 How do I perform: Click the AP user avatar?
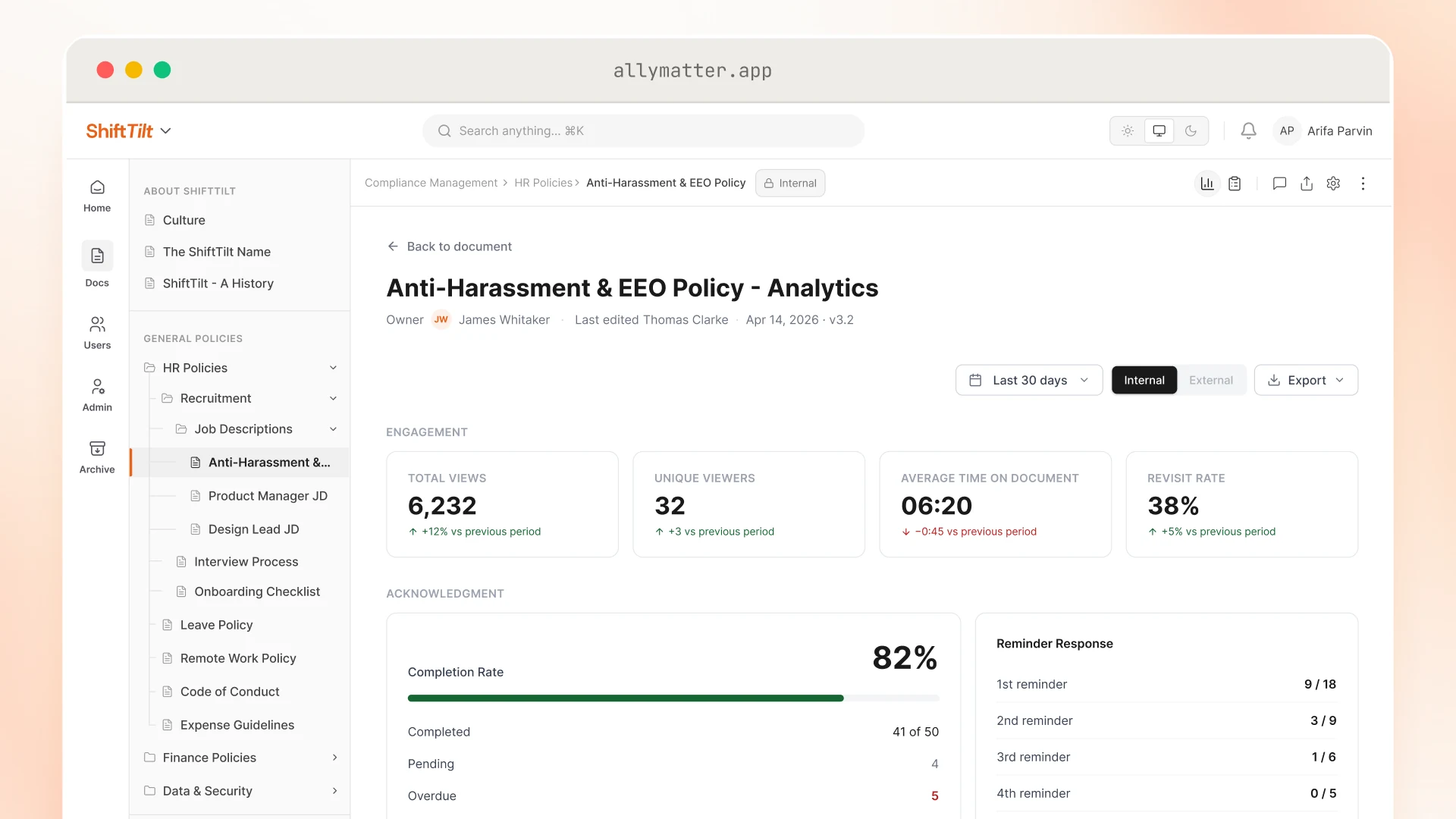(1287, 130)
